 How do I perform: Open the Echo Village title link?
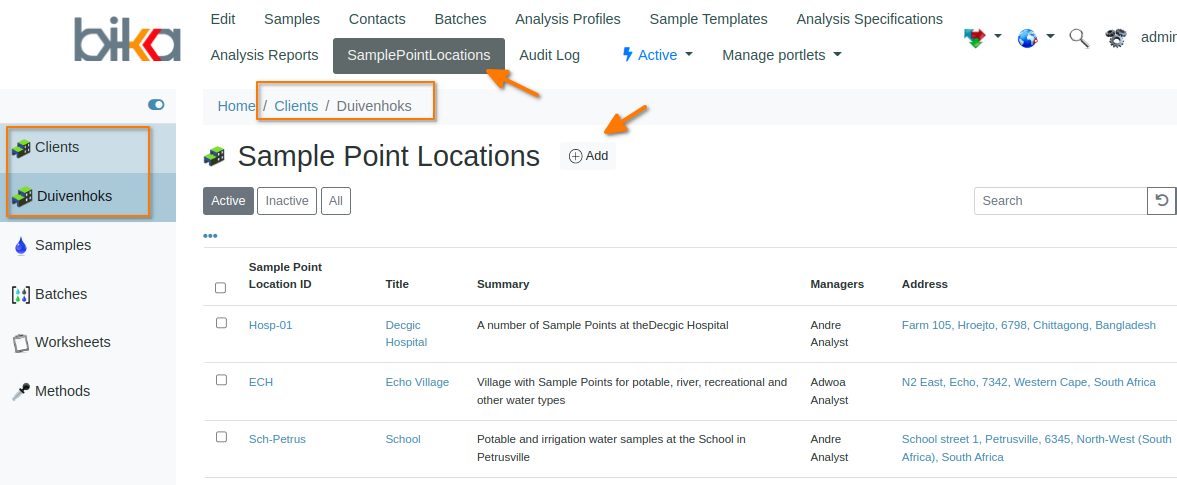tap(417, 382)
